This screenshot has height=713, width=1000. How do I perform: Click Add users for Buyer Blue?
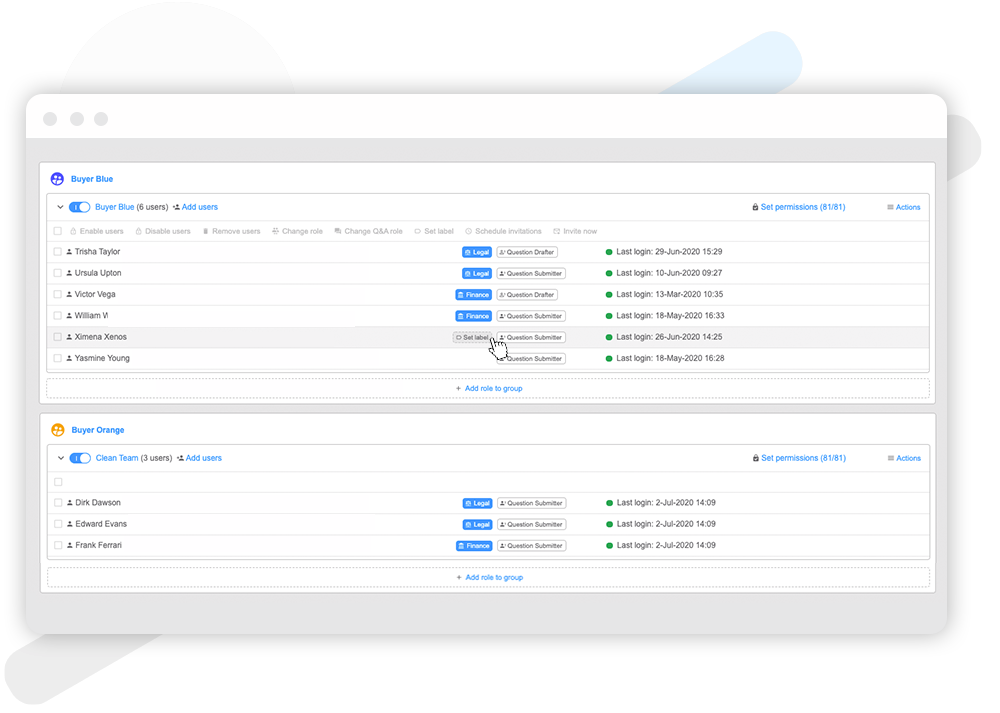tap(199, 207)
